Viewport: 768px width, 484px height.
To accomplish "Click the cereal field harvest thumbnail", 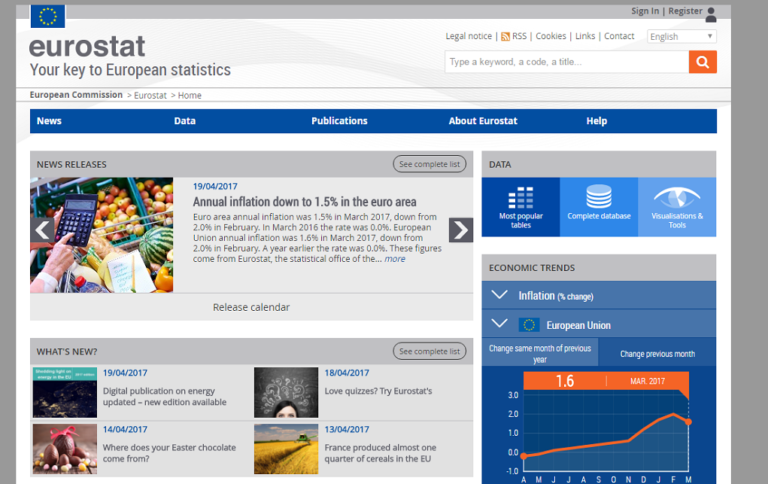I will pyautogui.click(x=286, y=449).
